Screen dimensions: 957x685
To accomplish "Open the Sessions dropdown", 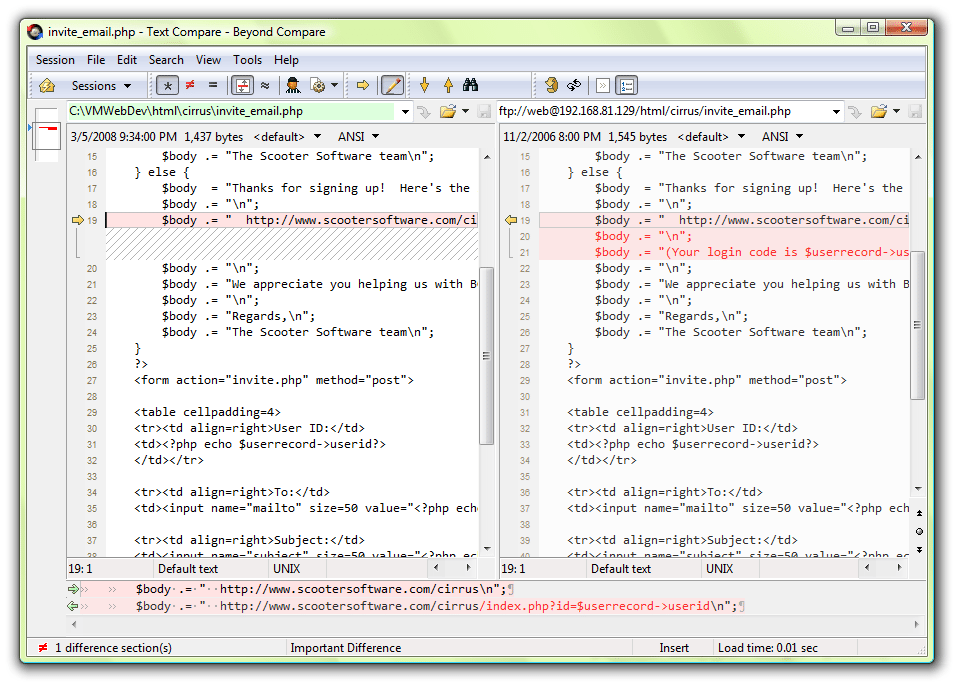I will (95, 85).
